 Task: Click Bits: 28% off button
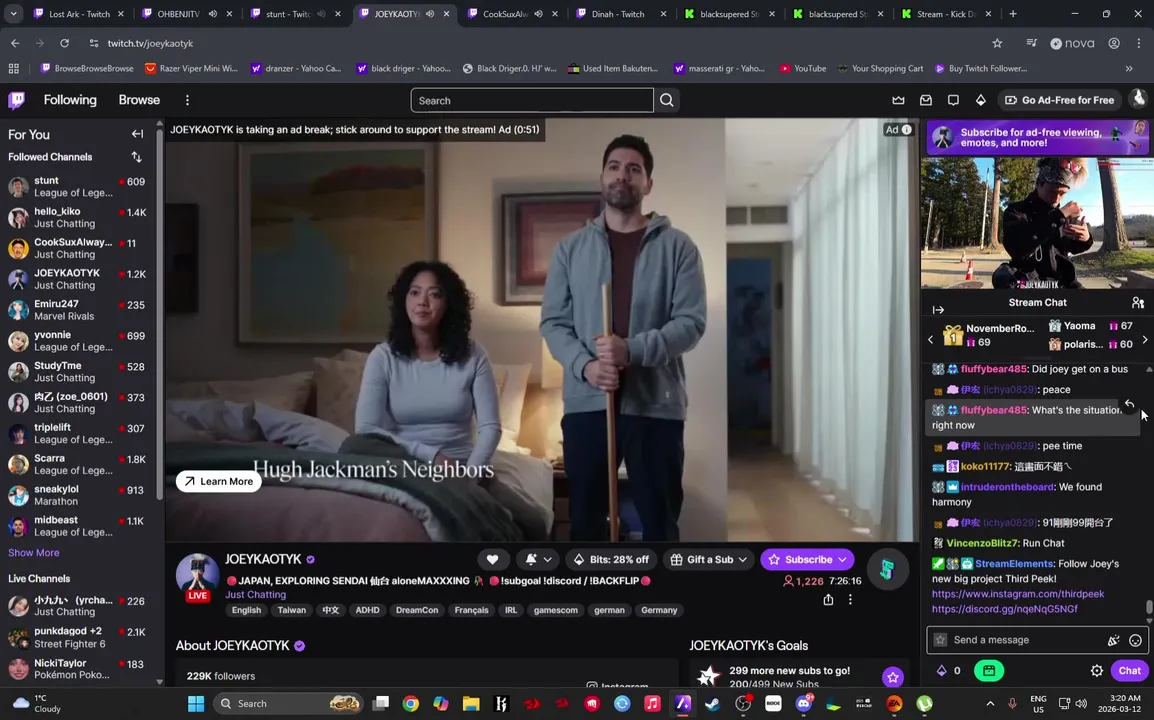[x=612, y=560]
